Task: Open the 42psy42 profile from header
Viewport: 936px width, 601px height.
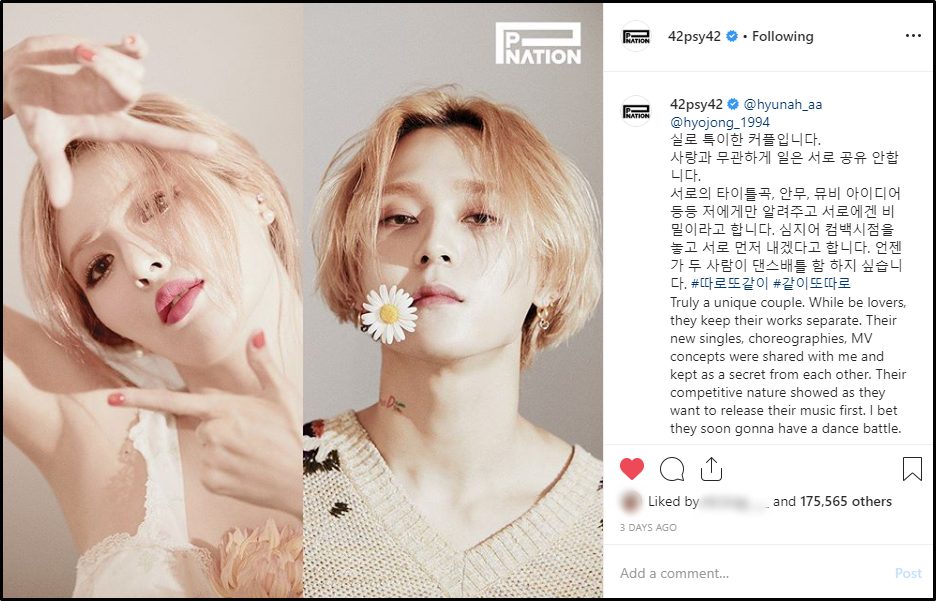Action: pos(694,36)
